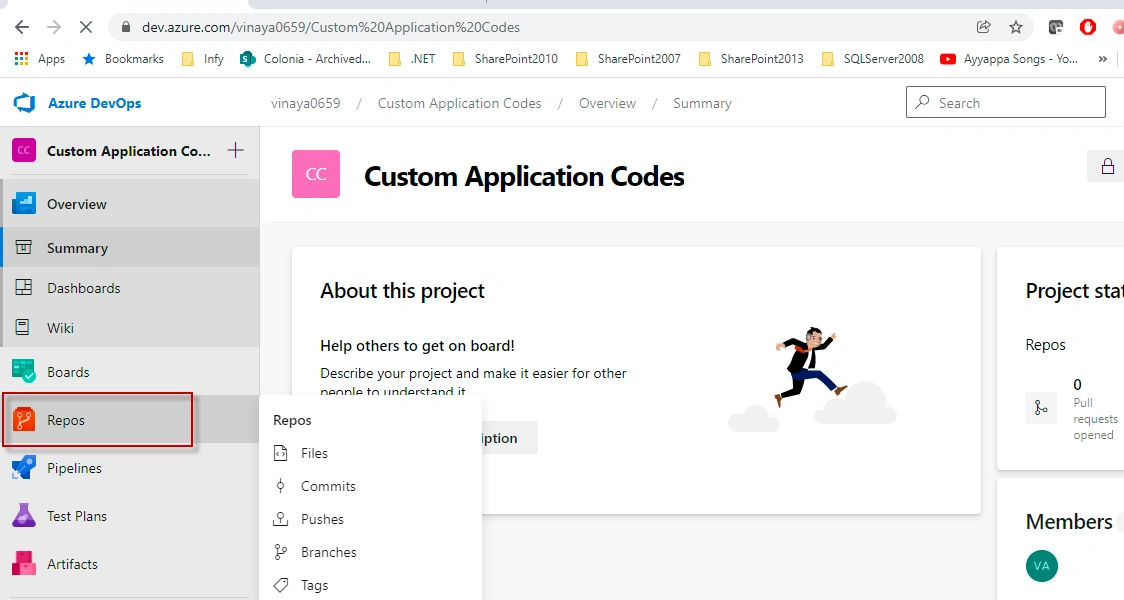Click the Summary breadcrumb
The width and height of the screenshot is (1124, 600).
(702, 103)
